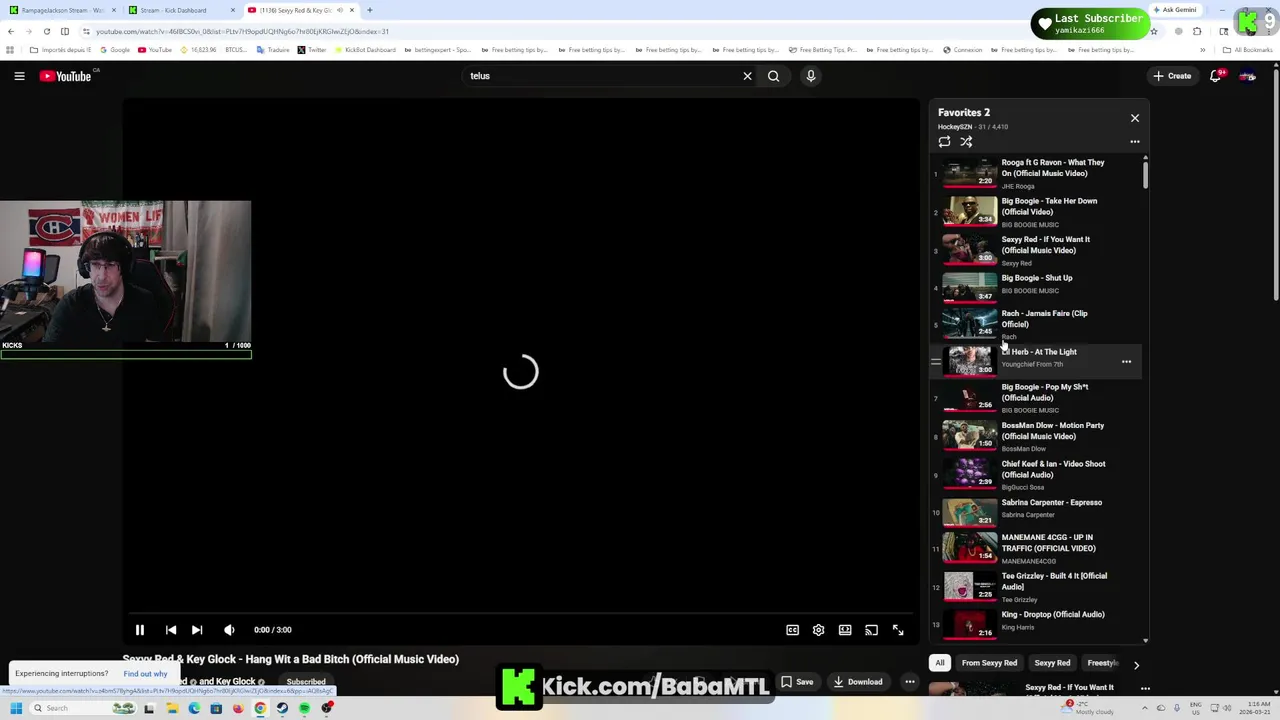Start voice search with the microphone icon
The image size is (1280, 720).
(x=811, y=76)
